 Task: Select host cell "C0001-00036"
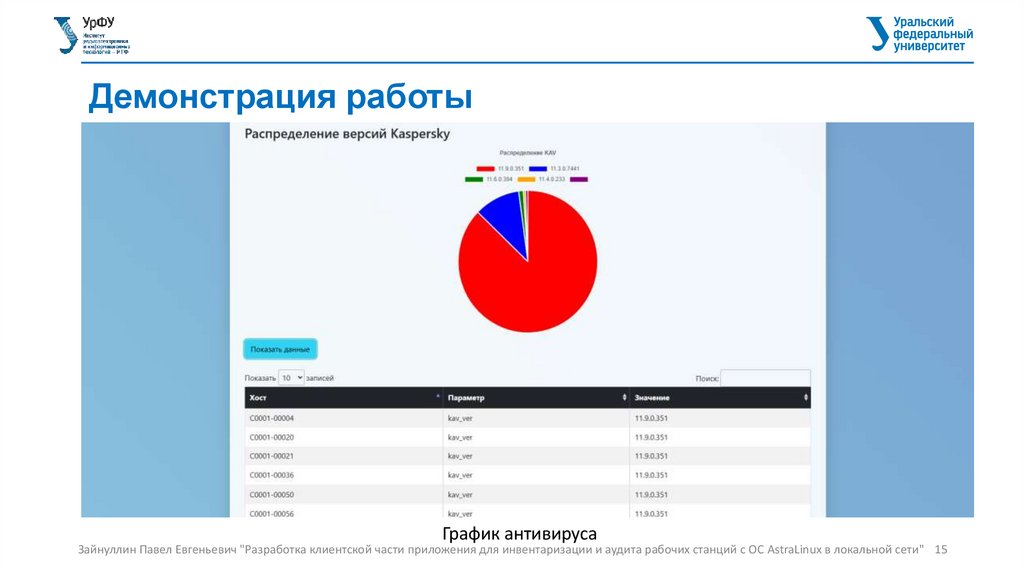click(272, 475)
